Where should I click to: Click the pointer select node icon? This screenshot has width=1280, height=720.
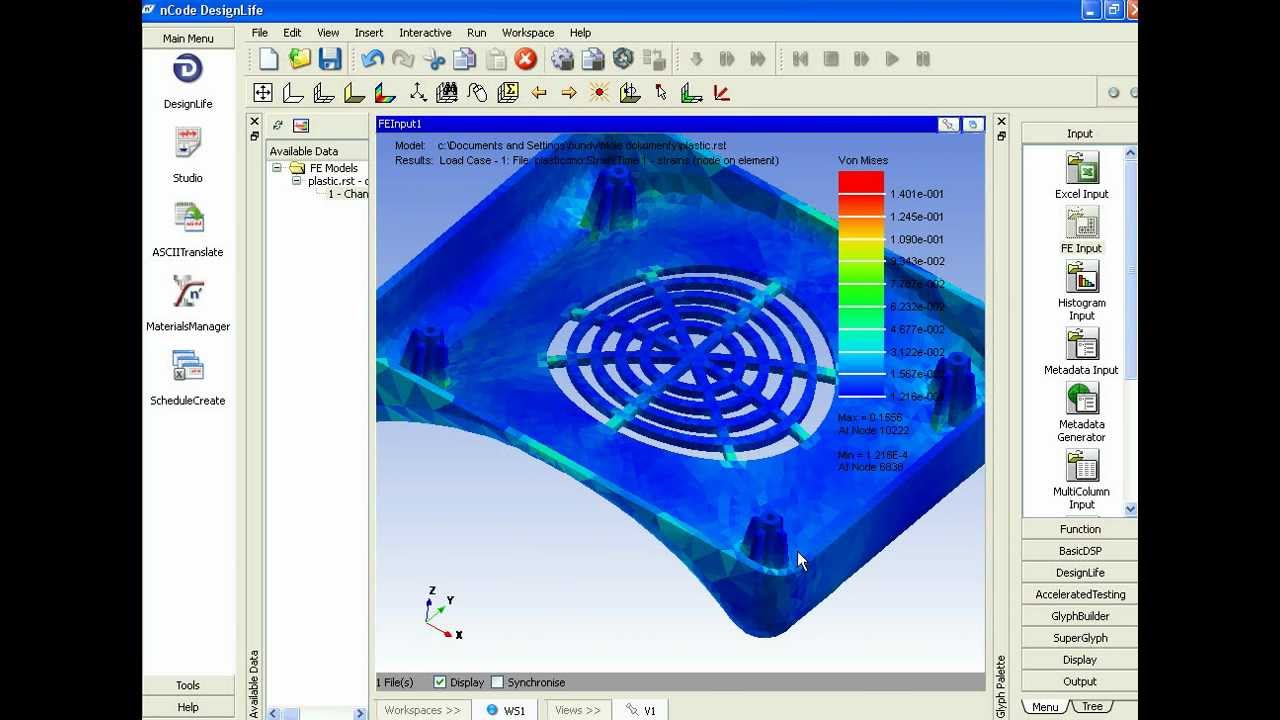[x=660, y=93]
